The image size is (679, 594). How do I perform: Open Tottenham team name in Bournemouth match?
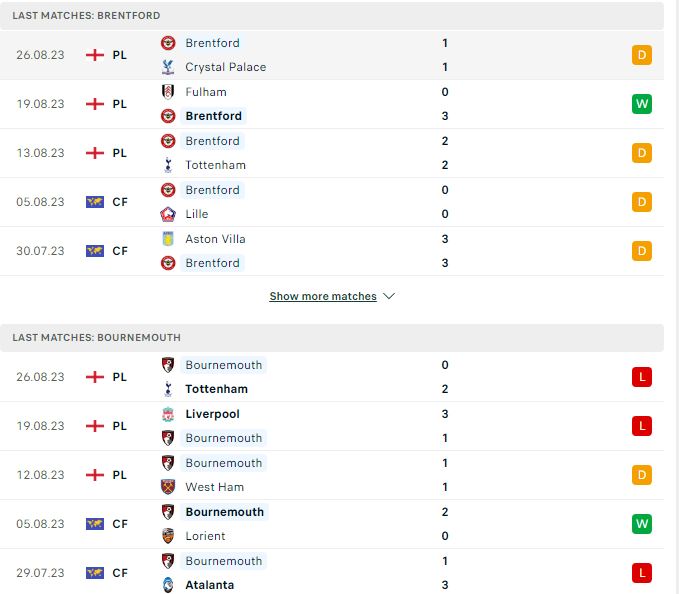217,389
